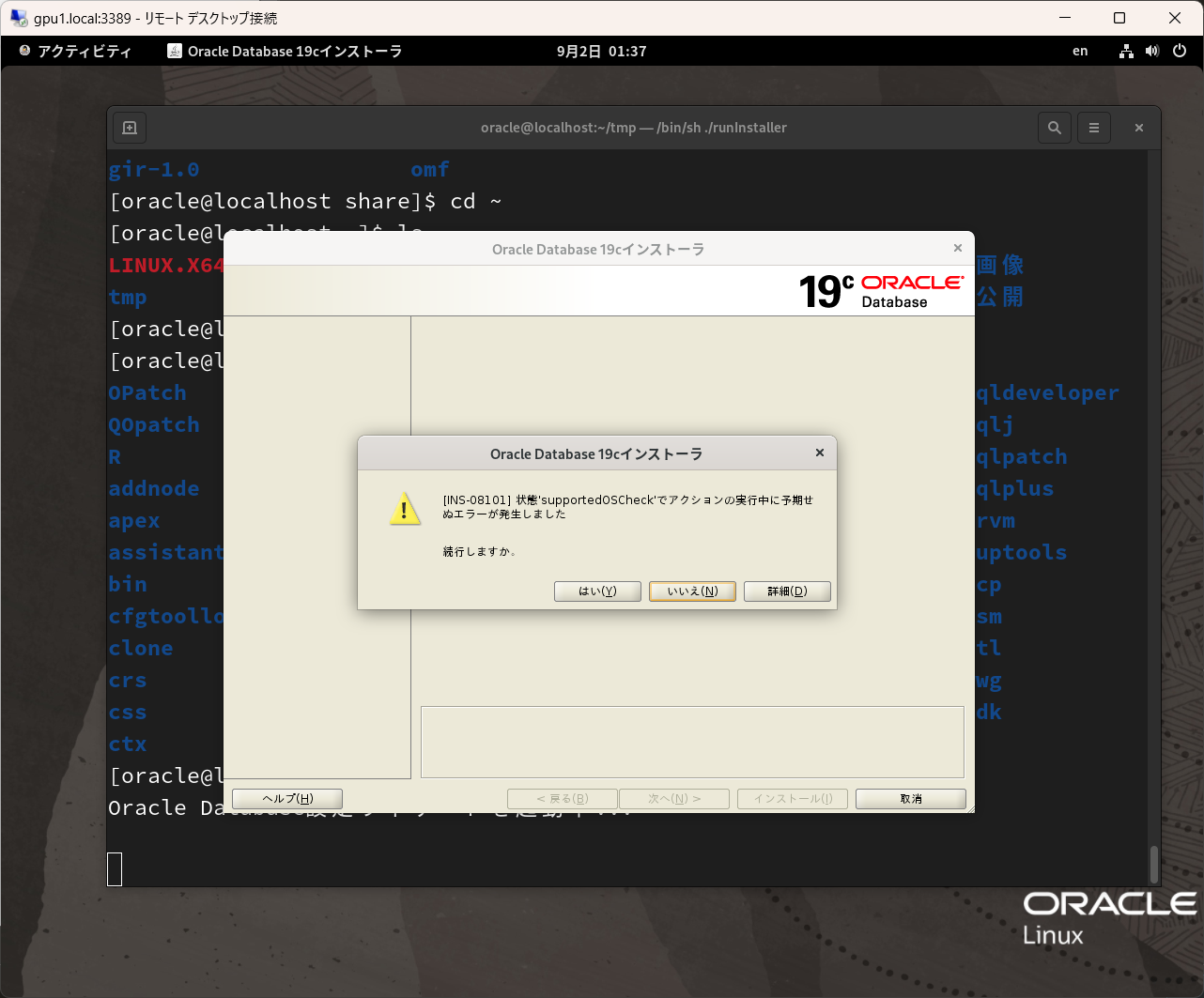The image size is (1204, 998).
Task: Open 詳細(D) details of INS-08101 error
Action: tap(787, 591)
